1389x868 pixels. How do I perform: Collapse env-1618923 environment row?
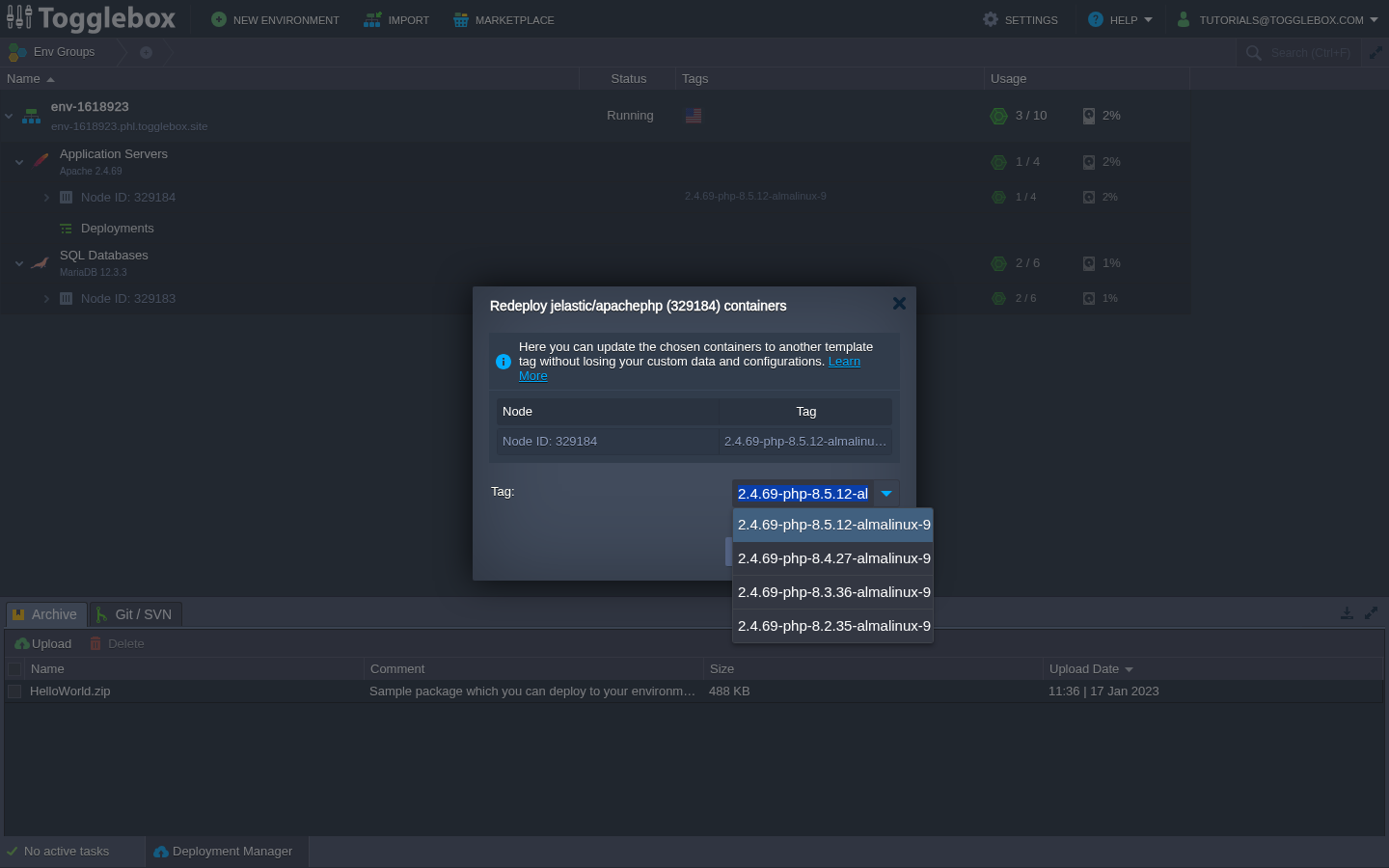(x=9, y=116)
